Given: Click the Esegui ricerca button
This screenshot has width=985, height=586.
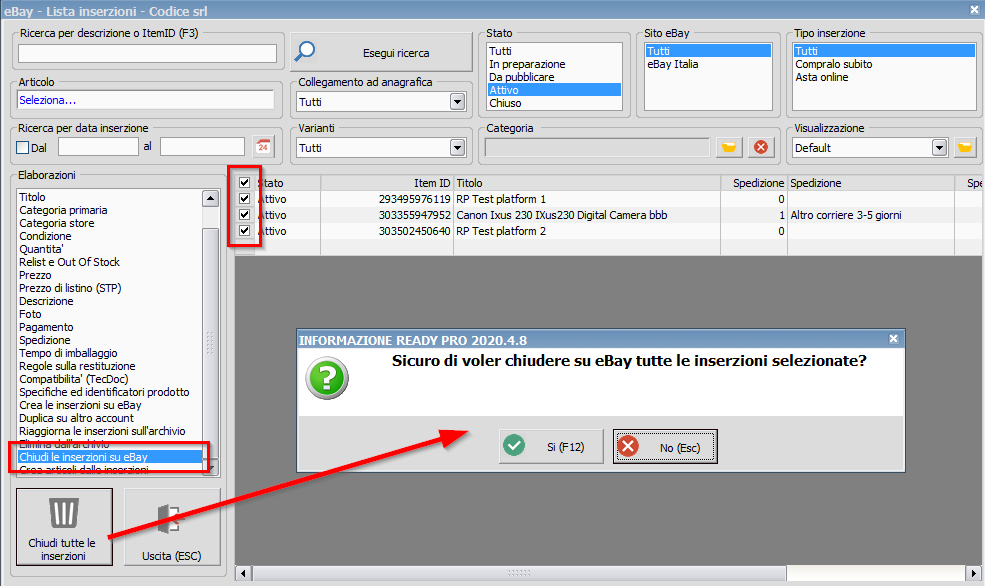Looking at the screenshot, I should point(381,53).
